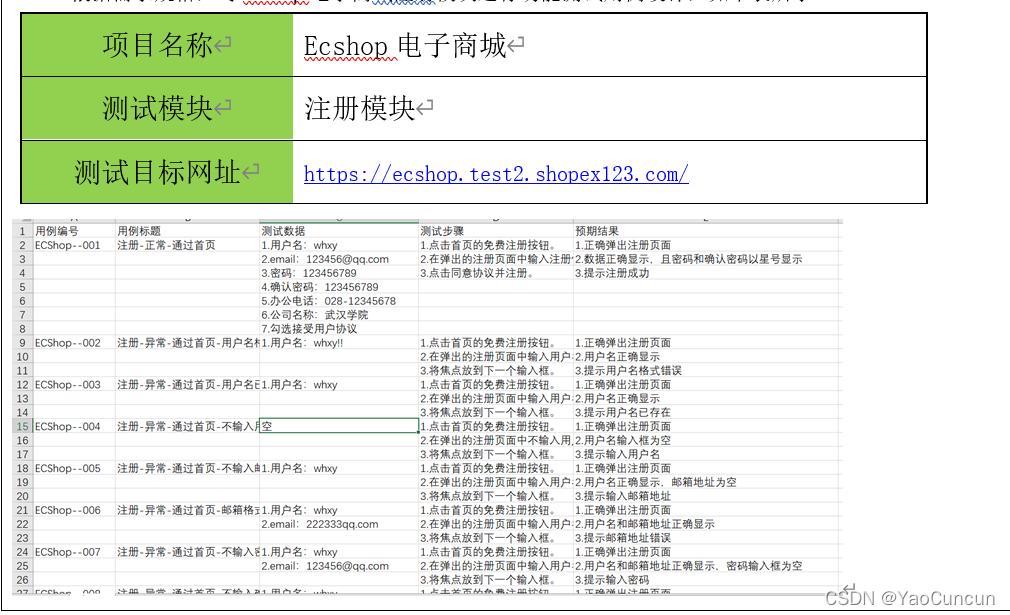Select the 2.email: 222333qq.com cell
The width and height of the screenshot is (1010, 615).
[x=339, y=524]
